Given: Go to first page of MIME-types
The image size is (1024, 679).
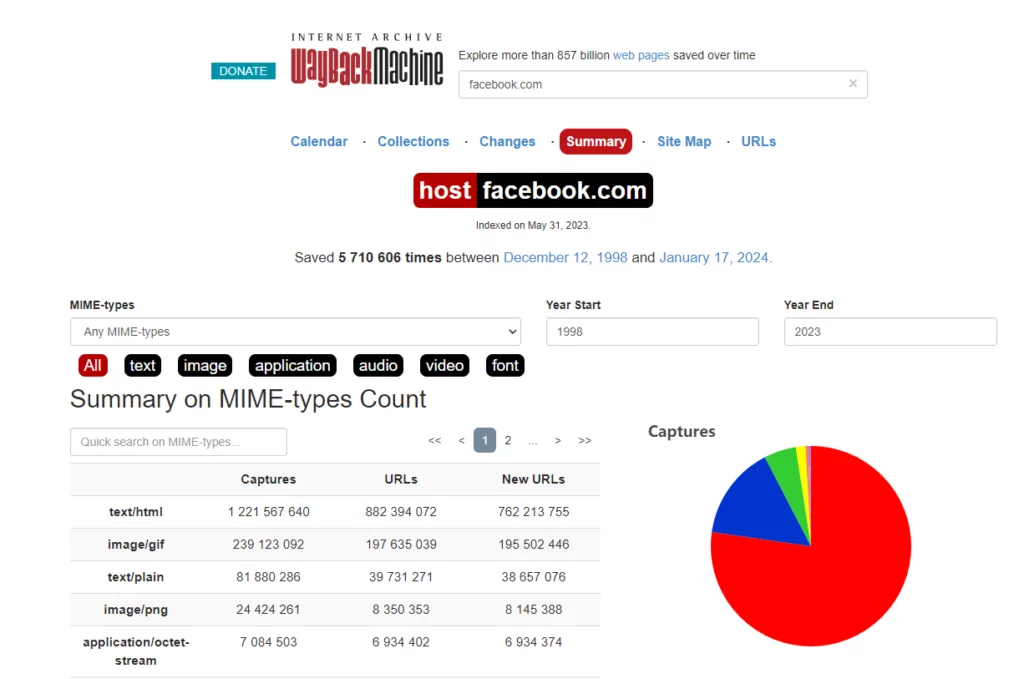Looking at the screenshot, I should [x=434, y=441].
